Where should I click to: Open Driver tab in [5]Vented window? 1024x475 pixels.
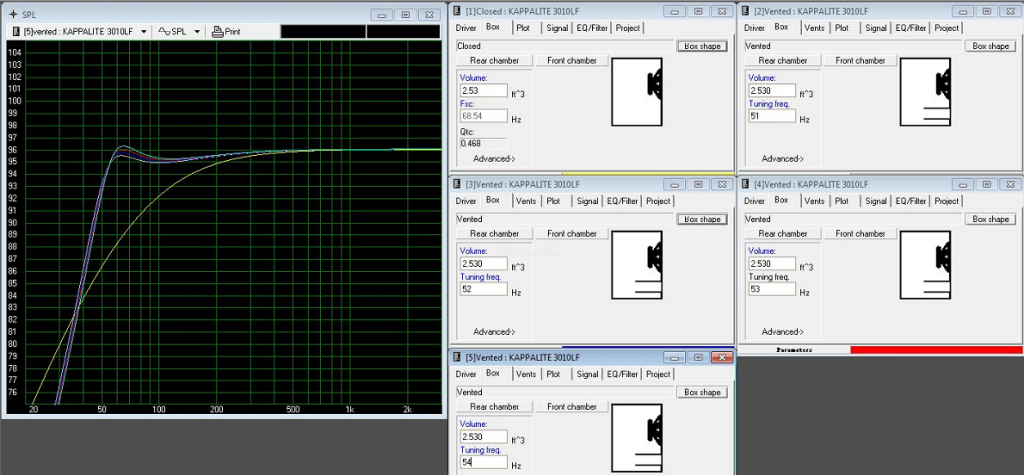click(466, 374)
